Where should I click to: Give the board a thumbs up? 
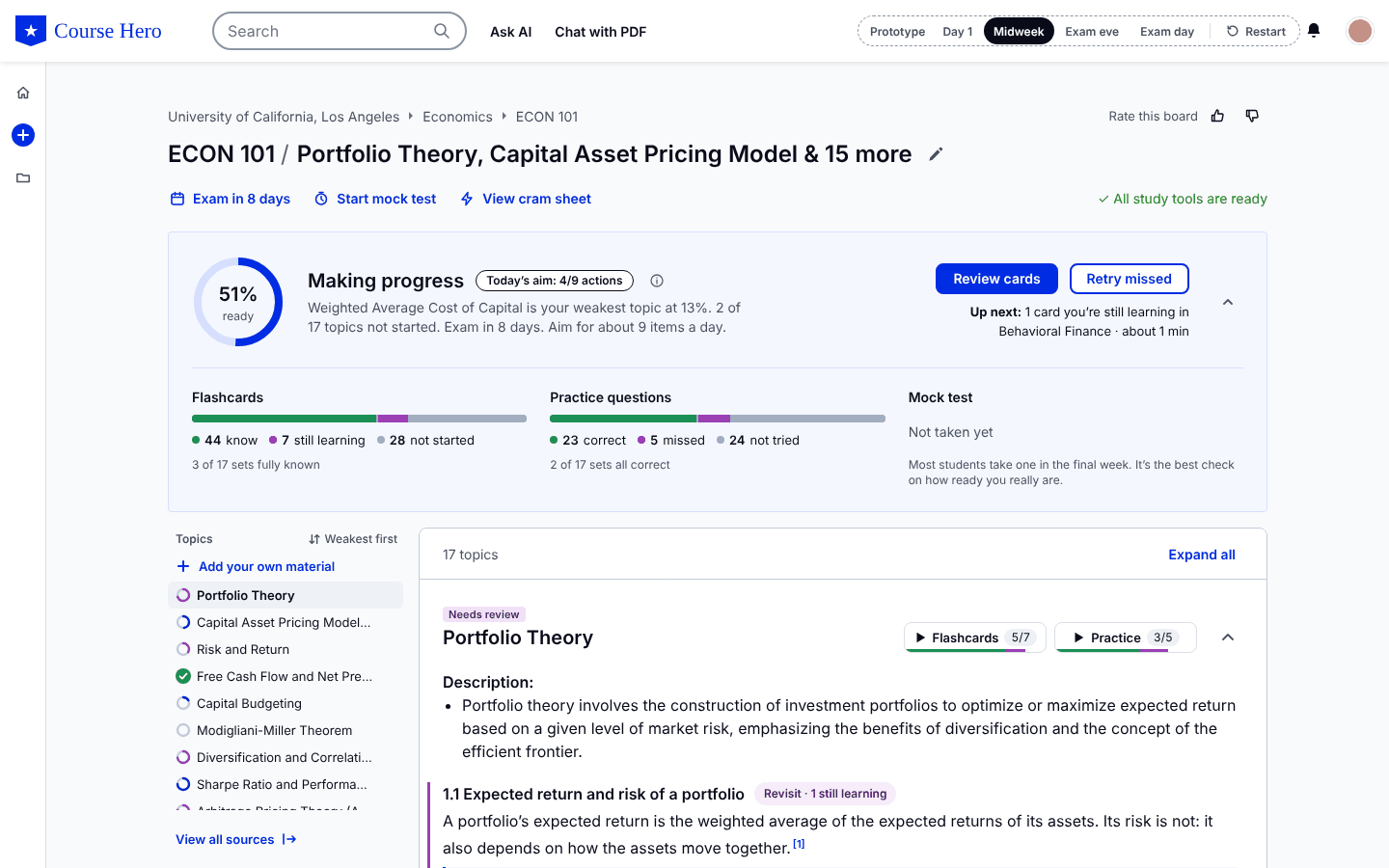(x=1218, y=116)
